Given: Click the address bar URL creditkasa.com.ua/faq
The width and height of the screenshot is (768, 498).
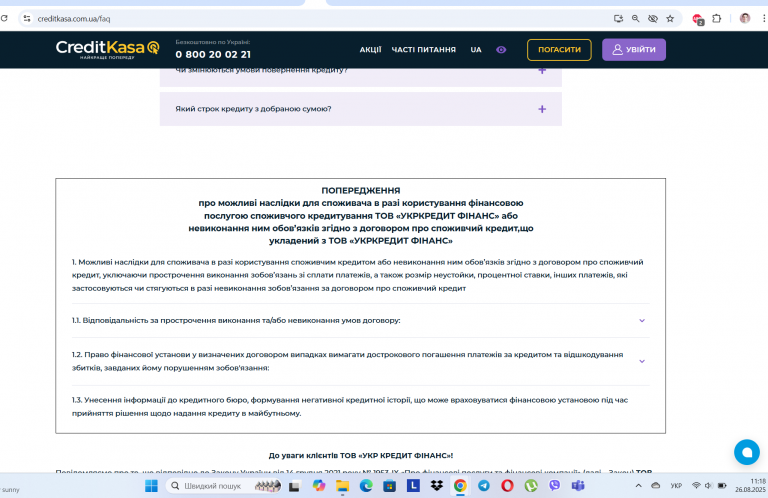Looking at the screenshot, I should tap(74, 19).
